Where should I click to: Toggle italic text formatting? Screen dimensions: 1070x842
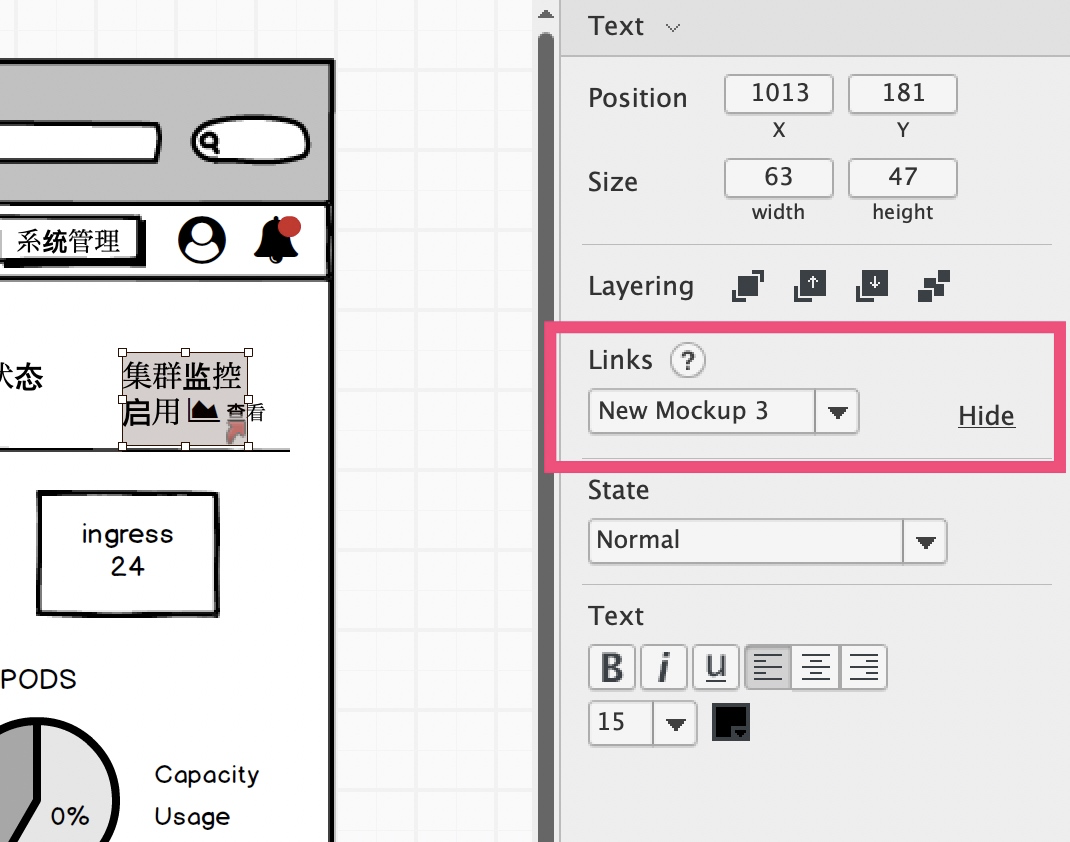(x=663, y=667)
